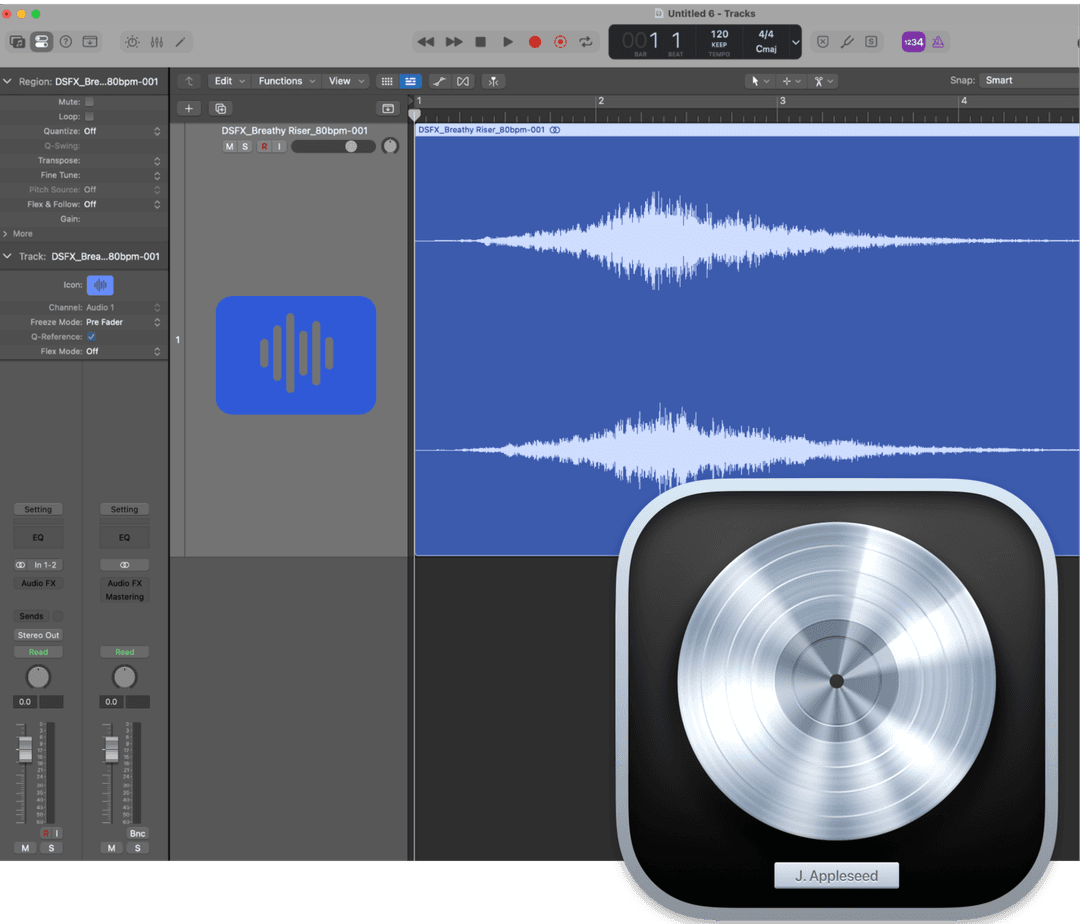This screenshot has height=924, width=1080.
Task: Add a new track with plus button
Action: 189,109
